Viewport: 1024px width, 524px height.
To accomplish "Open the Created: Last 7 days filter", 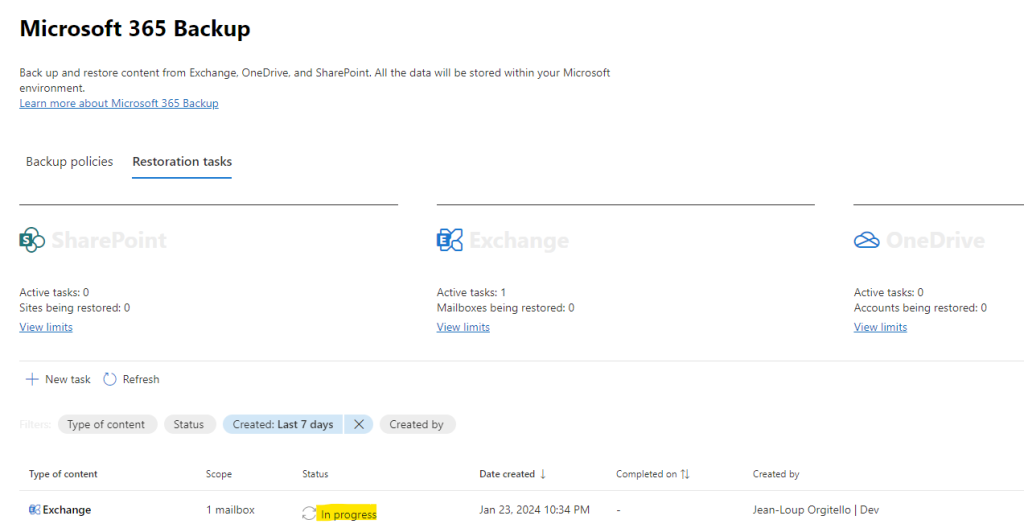I will [x=283, y=425].
